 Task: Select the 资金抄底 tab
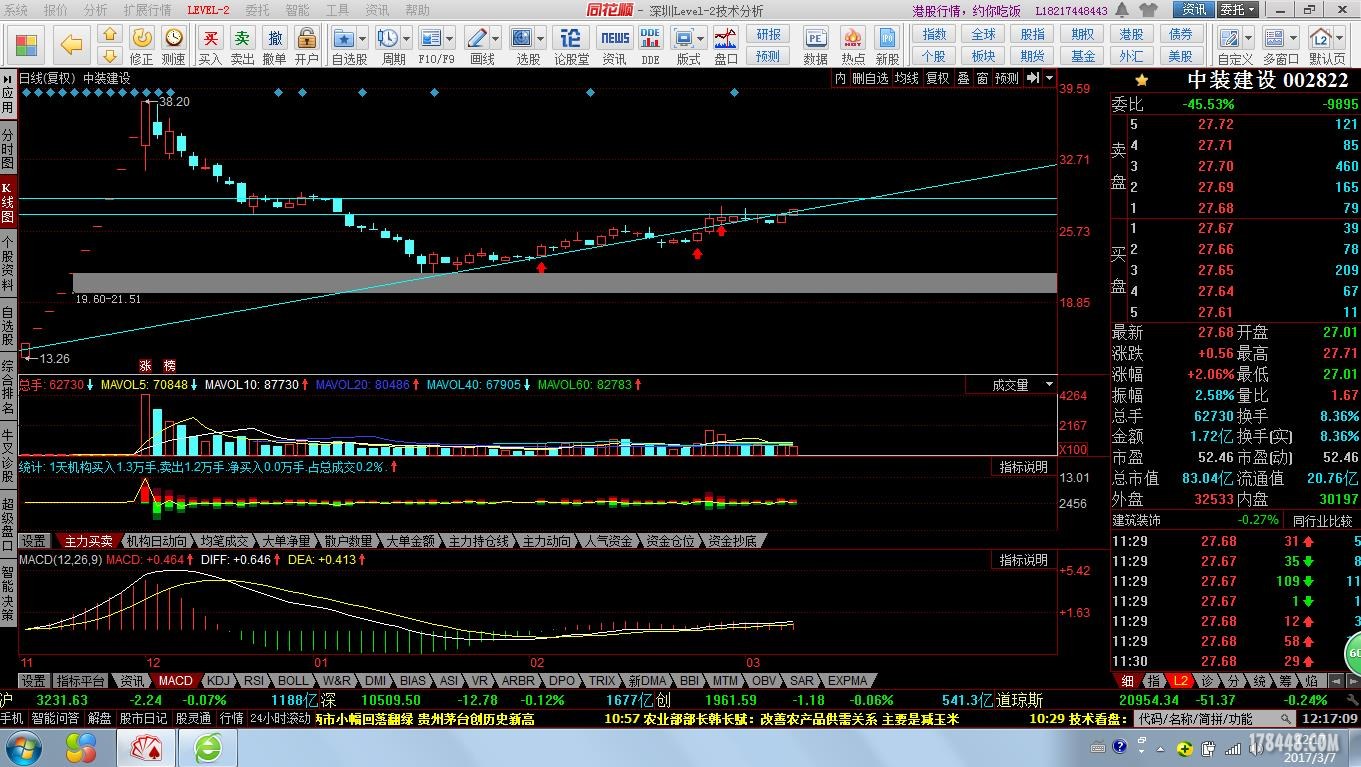tap(731, 541)
